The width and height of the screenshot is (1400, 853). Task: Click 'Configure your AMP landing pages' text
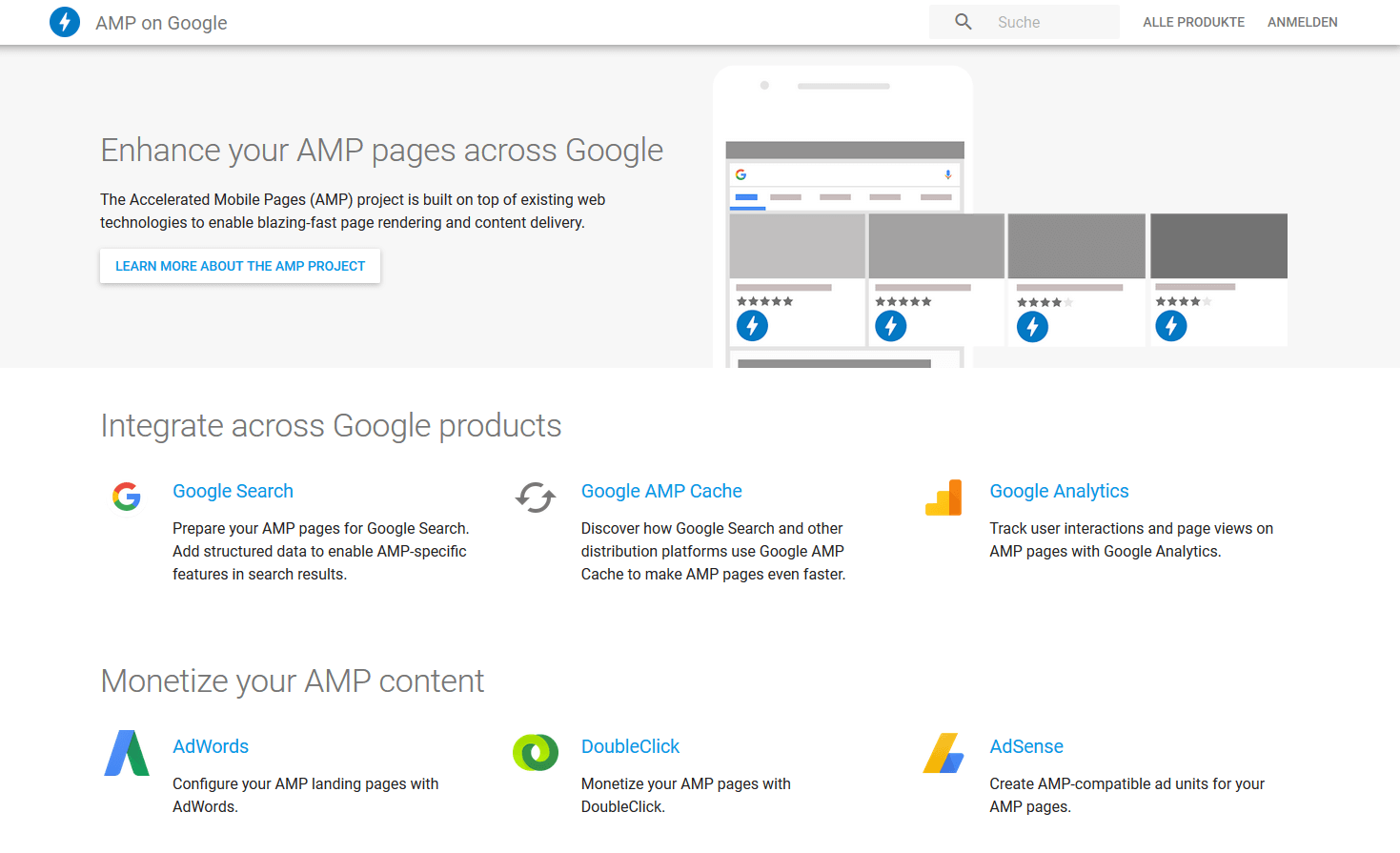306,795
